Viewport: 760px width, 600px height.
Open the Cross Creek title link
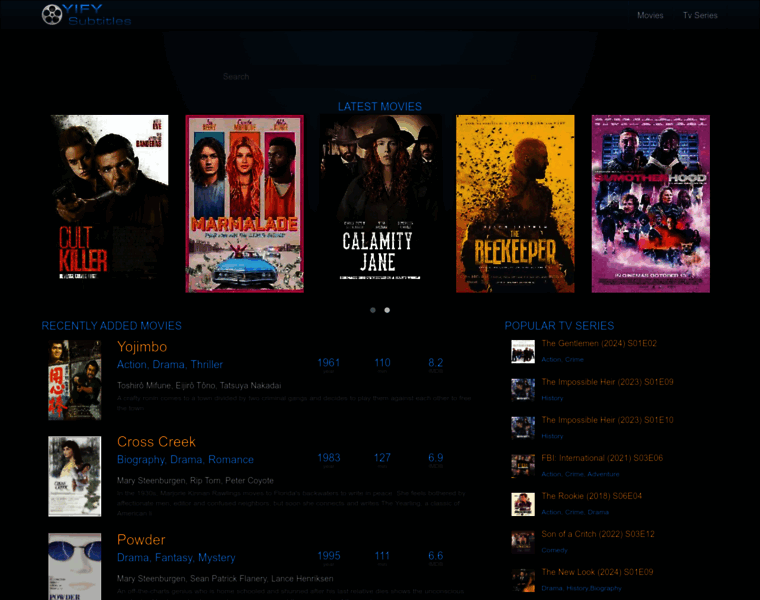pyautogui.click(x=156, y=442)
